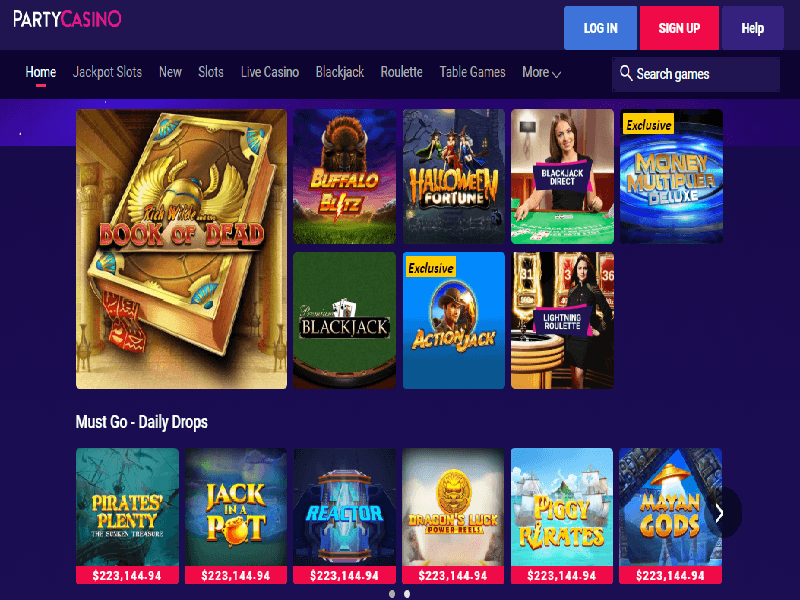
Task: Open the Live Casino tab
Action: (x=269, y=72)
